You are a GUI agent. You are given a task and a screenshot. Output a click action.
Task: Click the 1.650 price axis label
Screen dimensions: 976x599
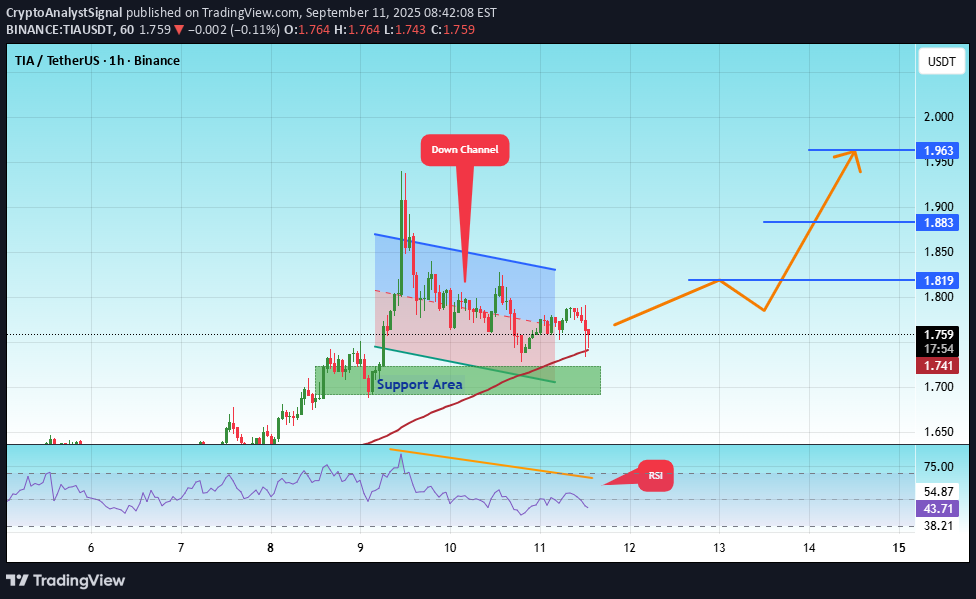939,432
